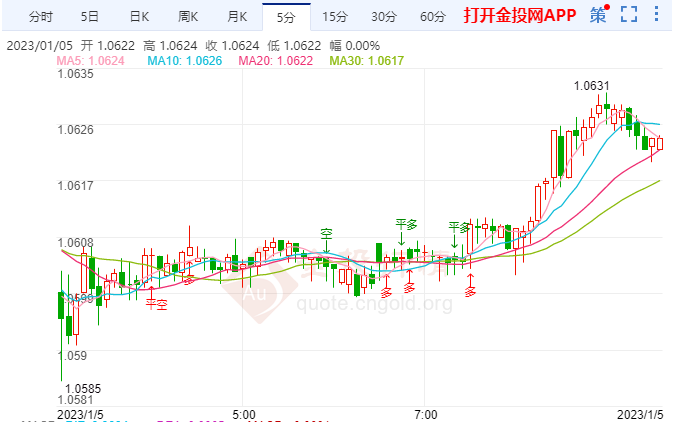Image resolution: width=674 pixels, height=422 pixels.
Task: Click the 幅 0.00% change value
Action: click(x=355, y=46)
